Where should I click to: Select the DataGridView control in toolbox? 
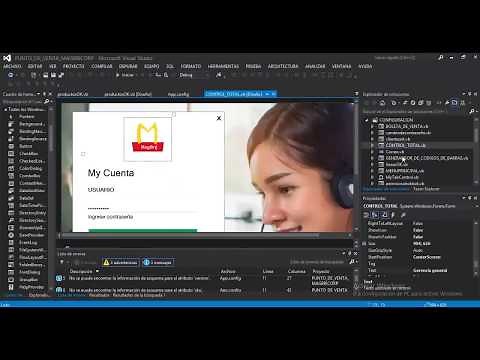[x=27, y=190]
